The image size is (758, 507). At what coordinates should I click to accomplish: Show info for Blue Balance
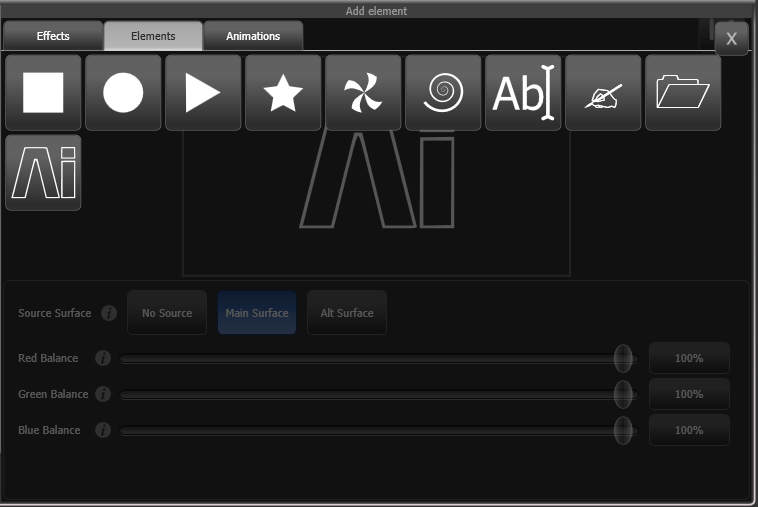coord(103,430)
